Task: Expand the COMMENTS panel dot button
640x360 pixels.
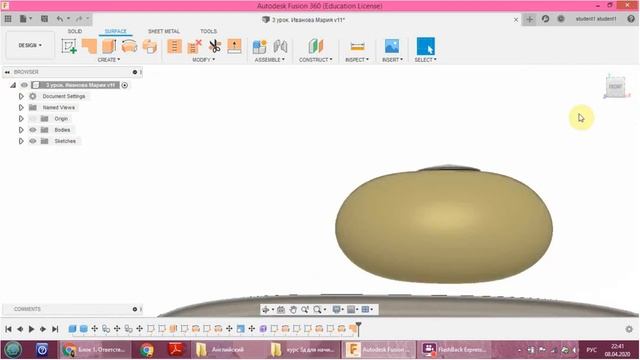Action: pos(135,309)
